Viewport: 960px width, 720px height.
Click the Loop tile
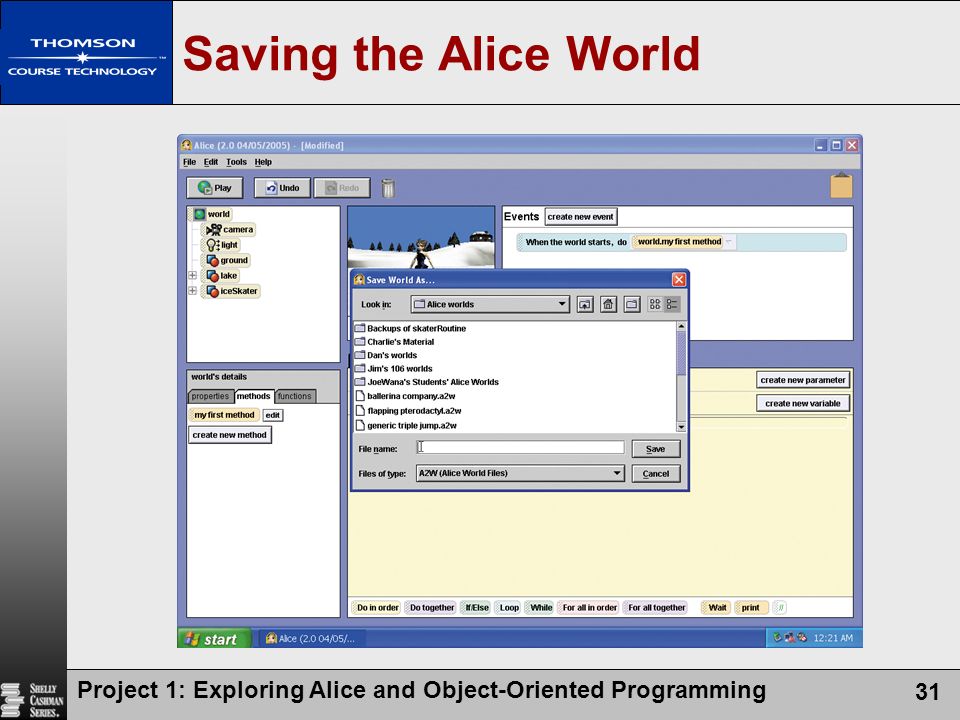tap(509, 608)
